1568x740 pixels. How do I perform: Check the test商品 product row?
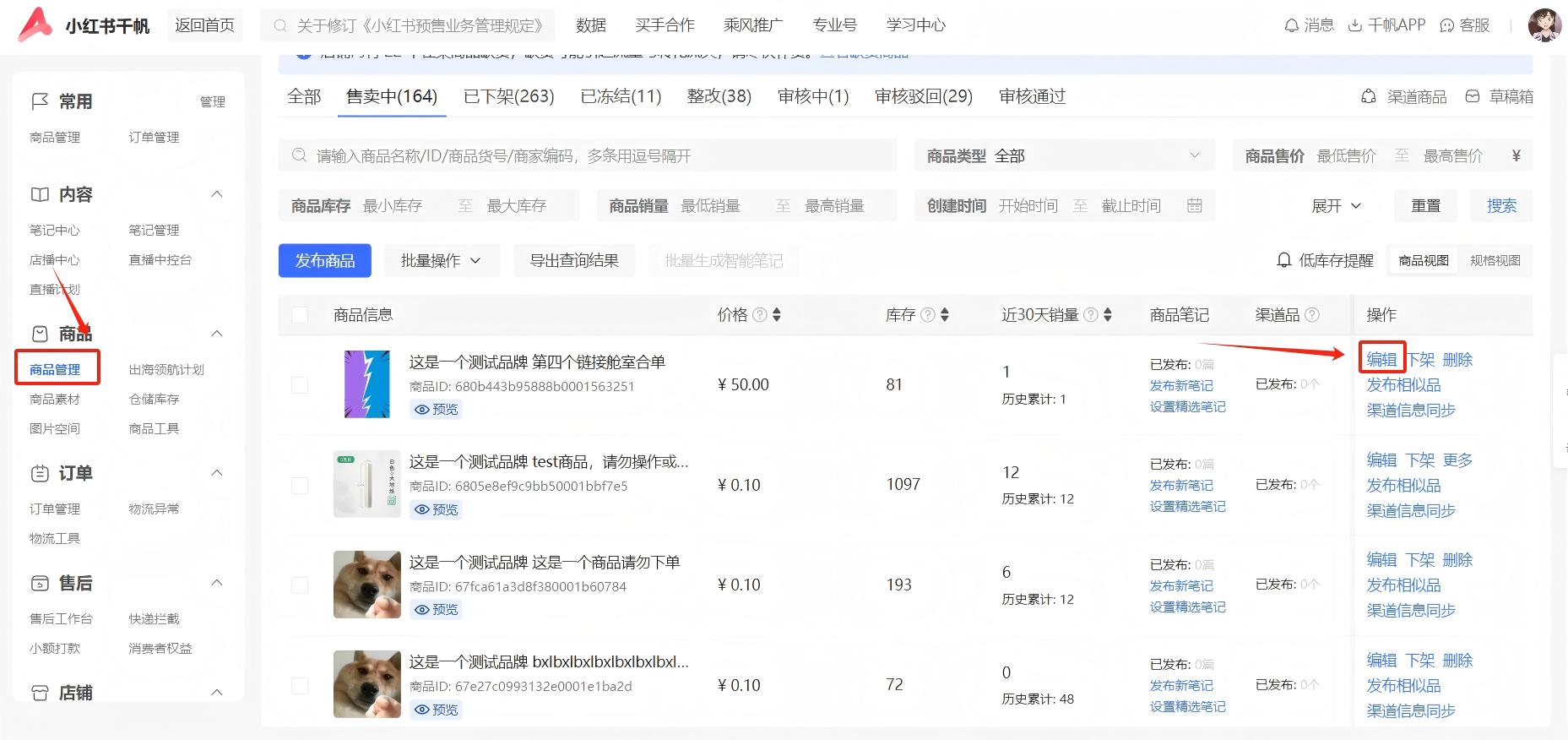pos(300,485)
